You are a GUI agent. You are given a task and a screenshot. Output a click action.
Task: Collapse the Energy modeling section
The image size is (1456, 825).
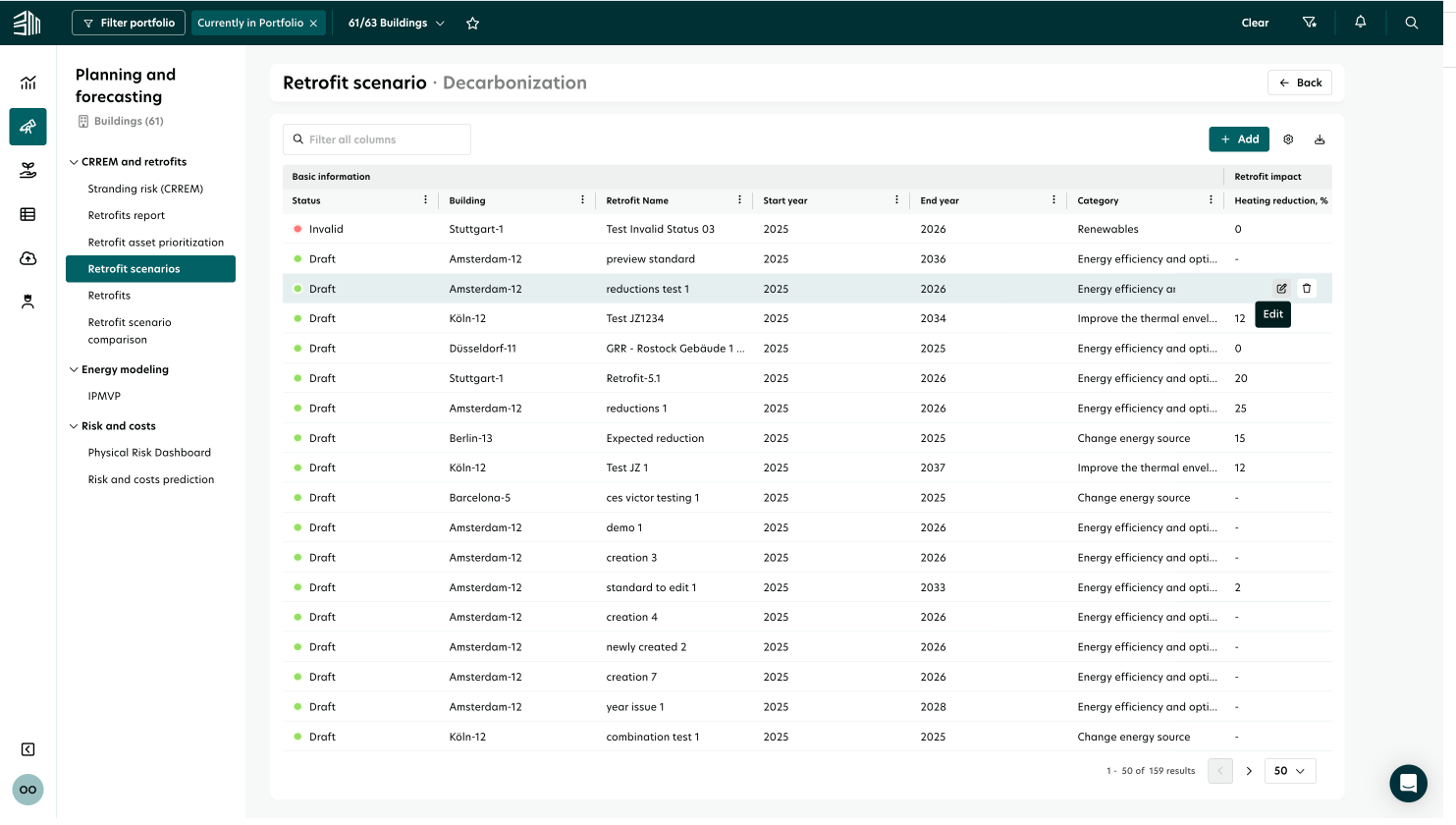coord(75,369)
